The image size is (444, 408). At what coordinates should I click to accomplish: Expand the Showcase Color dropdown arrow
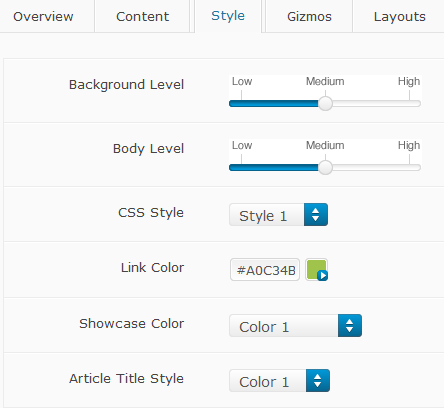(350, 325)
